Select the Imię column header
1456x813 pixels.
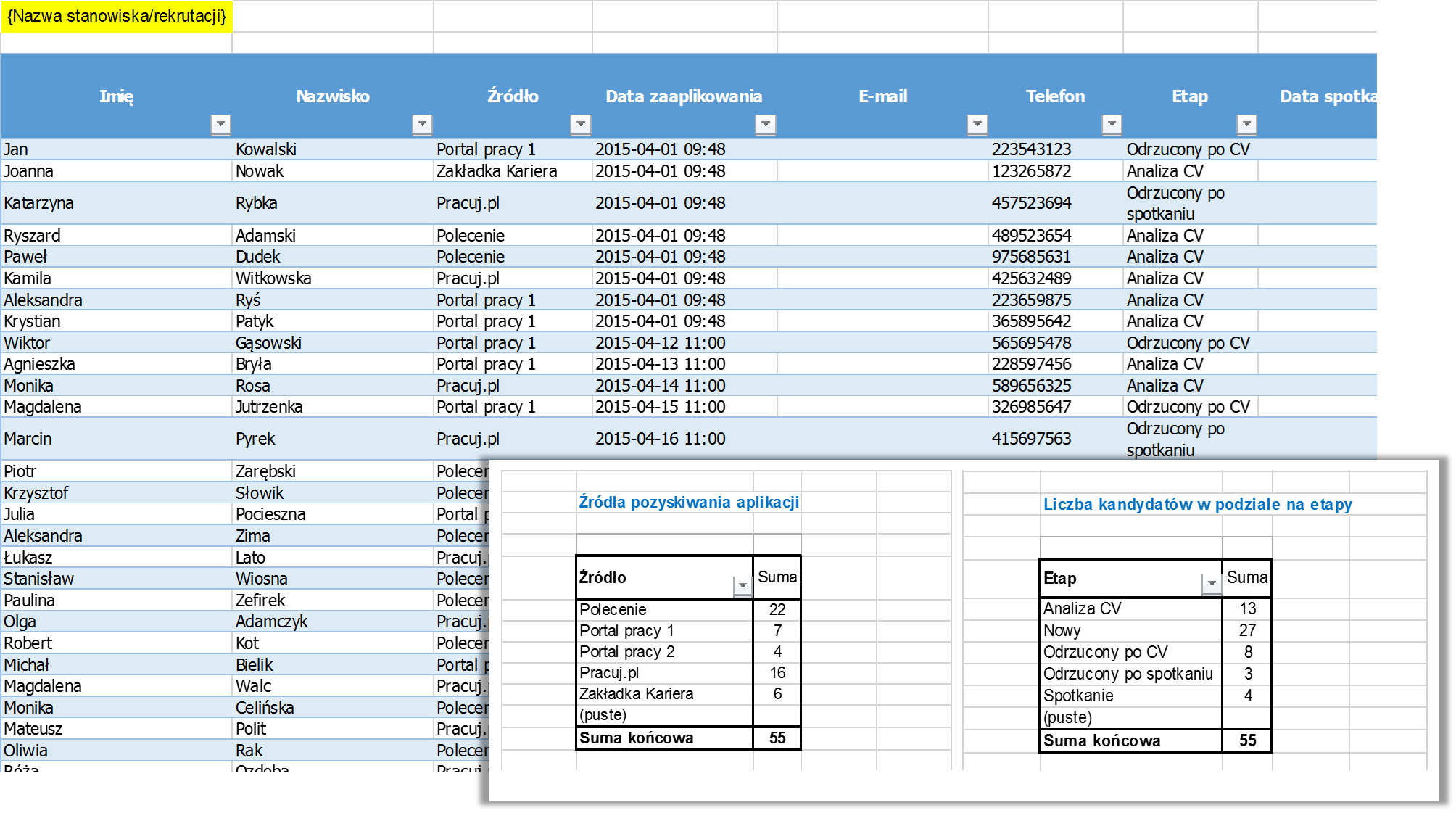[x=117, y=96]
